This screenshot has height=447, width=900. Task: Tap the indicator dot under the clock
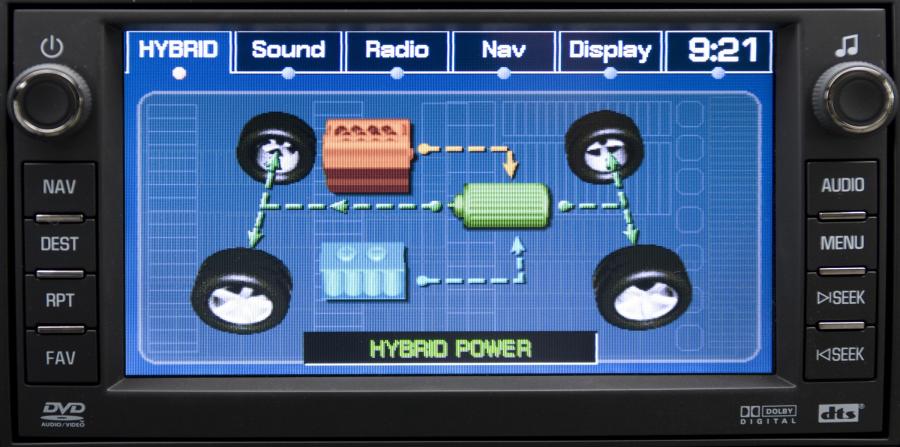click(718, 73)
